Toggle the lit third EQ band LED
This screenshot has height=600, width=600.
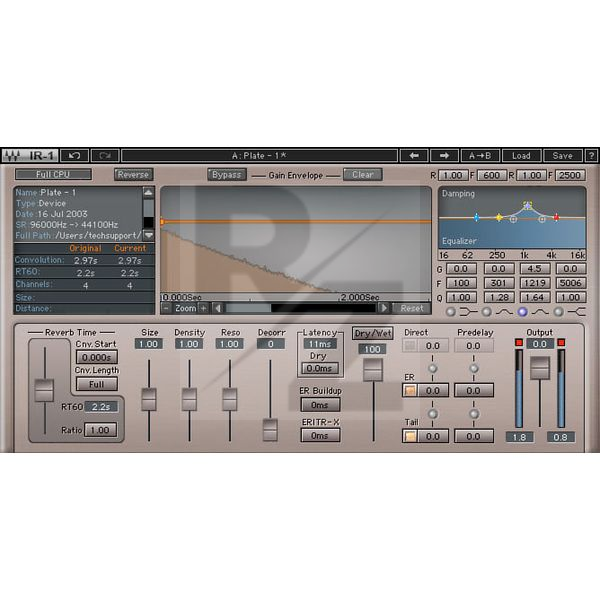[x=522, y=312]
